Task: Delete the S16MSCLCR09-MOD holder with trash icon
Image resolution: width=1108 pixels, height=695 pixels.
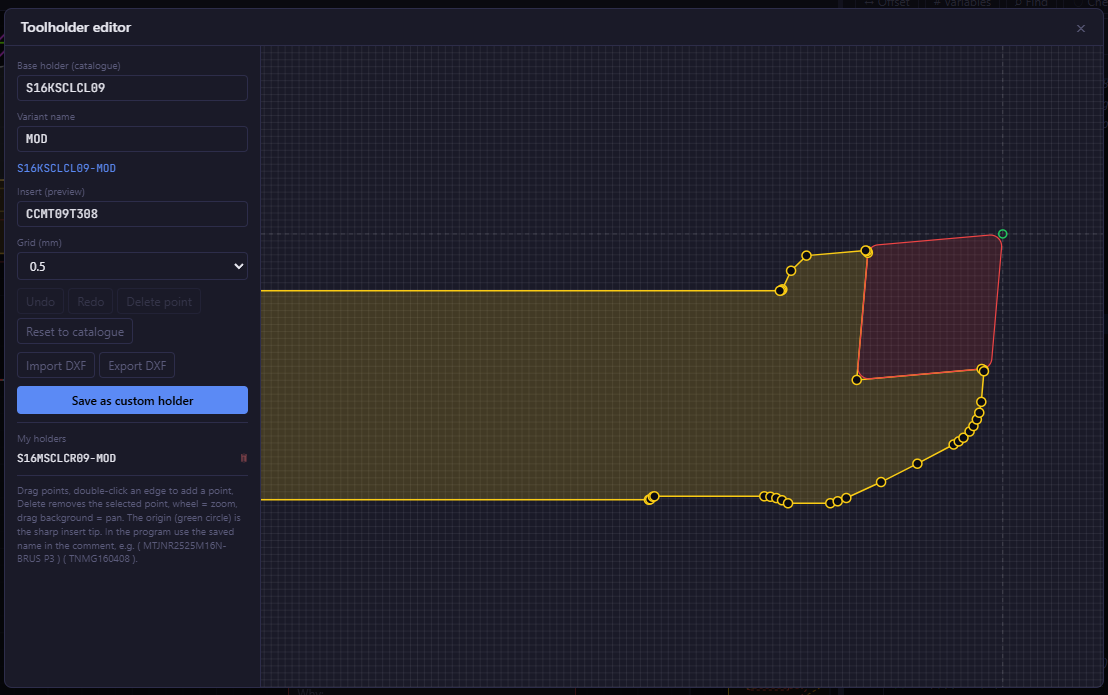Action: (x=244, y=458)
